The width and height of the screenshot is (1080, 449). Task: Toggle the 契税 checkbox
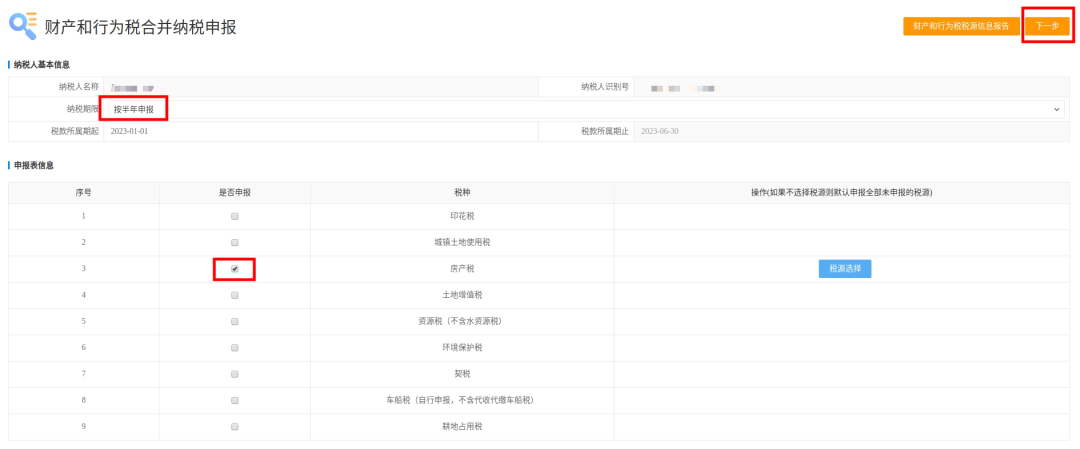click(x=235, y=373)
